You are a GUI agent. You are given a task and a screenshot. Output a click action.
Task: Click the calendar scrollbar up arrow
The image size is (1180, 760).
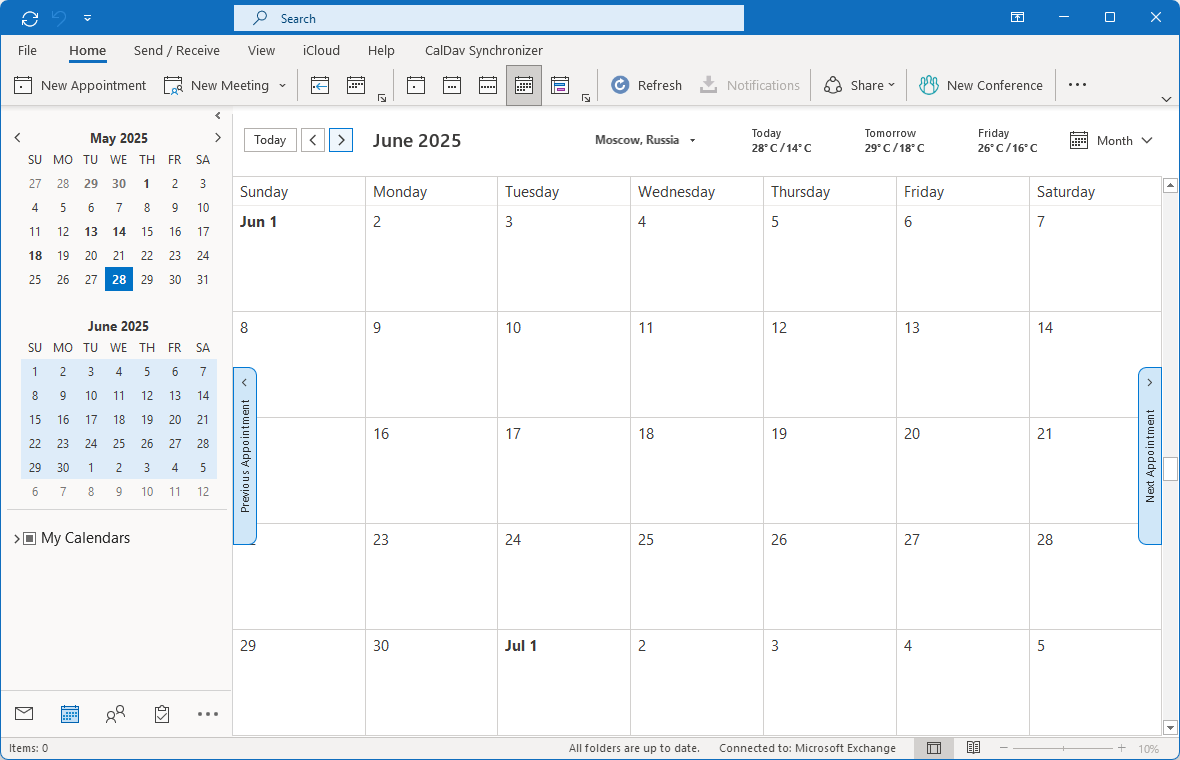point(1169,184)
